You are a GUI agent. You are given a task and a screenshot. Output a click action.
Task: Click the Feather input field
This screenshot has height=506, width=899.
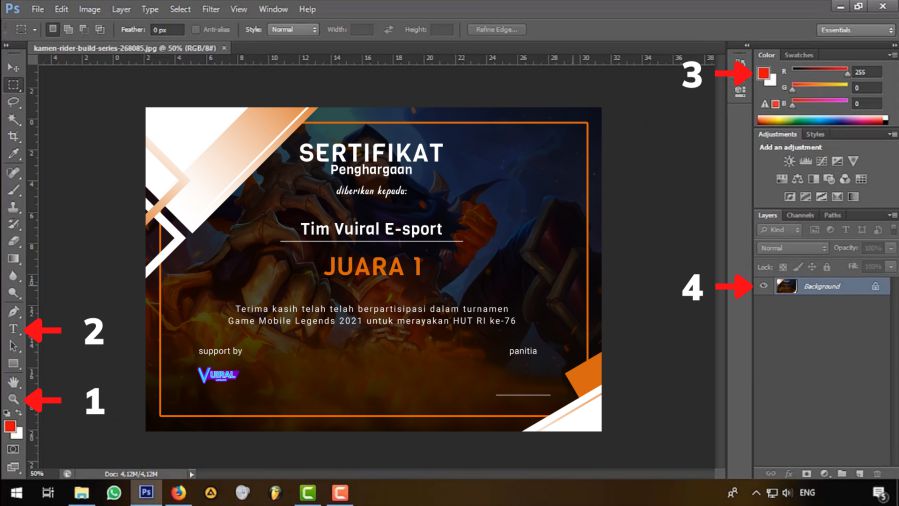tap(167, 30)
